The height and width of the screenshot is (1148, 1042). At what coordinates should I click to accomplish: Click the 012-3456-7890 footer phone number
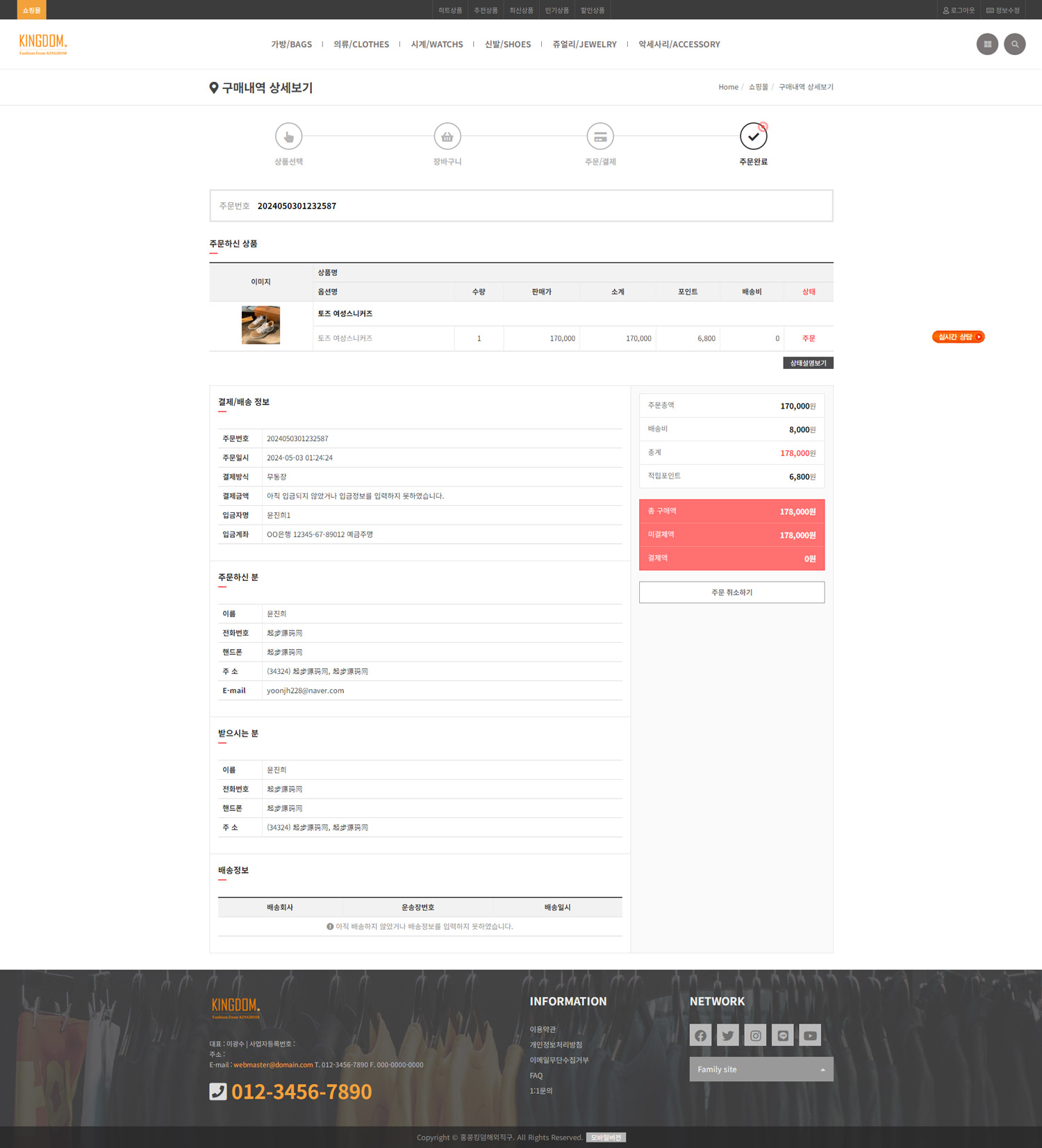pyautogui.click(x=301, y=1092)
